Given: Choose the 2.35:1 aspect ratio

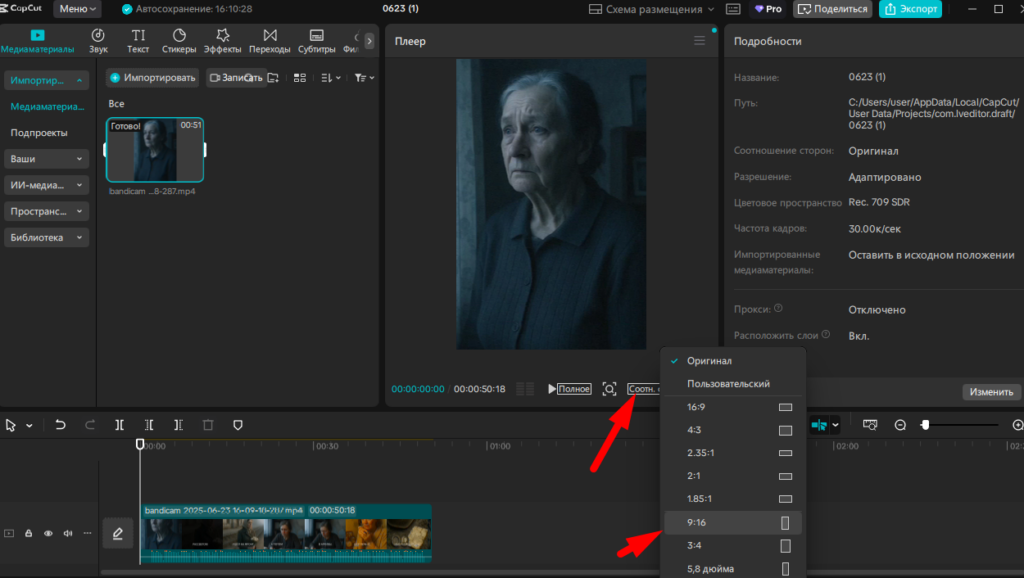Looking at the screenshot, I should (x=733, y=453).
